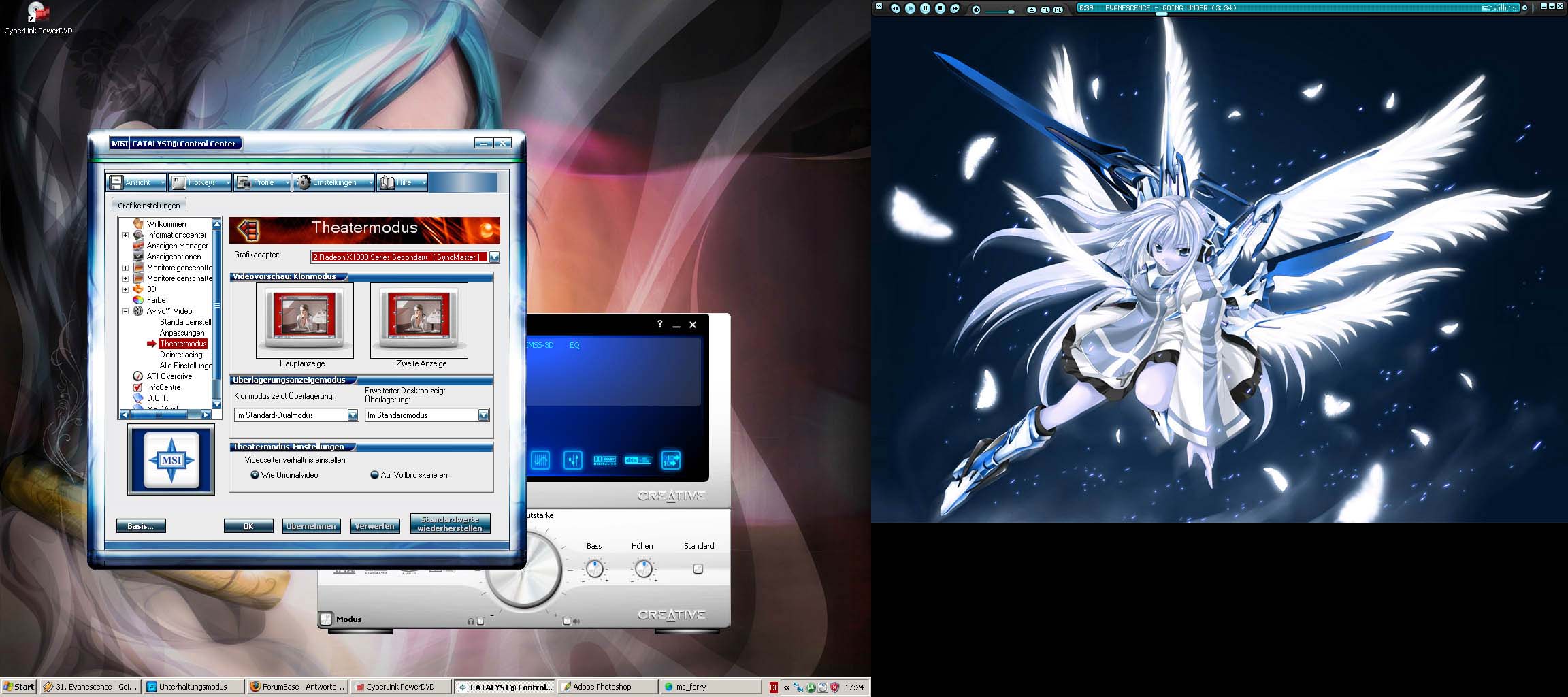Viewport: 1568px width, 697px height.
Task: Click the Zweite Anzeige preview thumbnail
Action: pyautogui.click(x=419, y=320)
